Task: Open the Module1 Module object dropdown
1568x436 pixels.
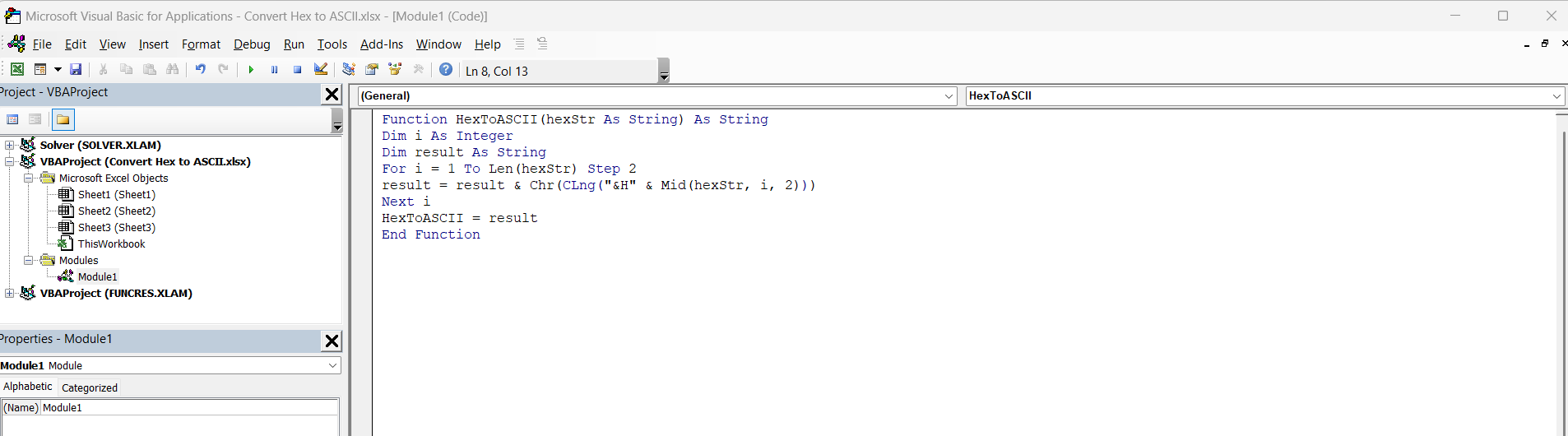Action: coord(332,365)
